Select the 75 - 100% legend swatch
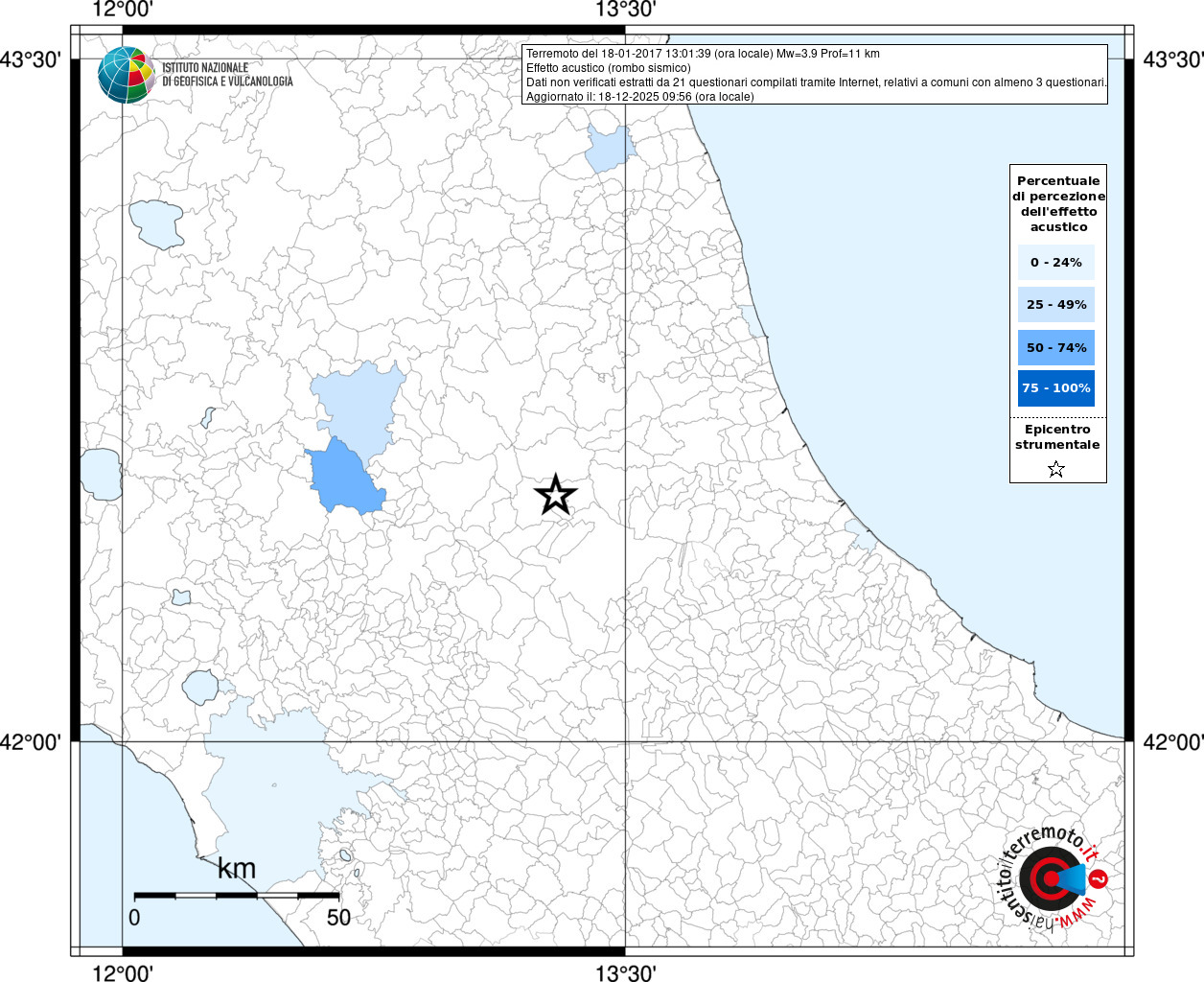The image size is (1204, 982). [1055, 388]
